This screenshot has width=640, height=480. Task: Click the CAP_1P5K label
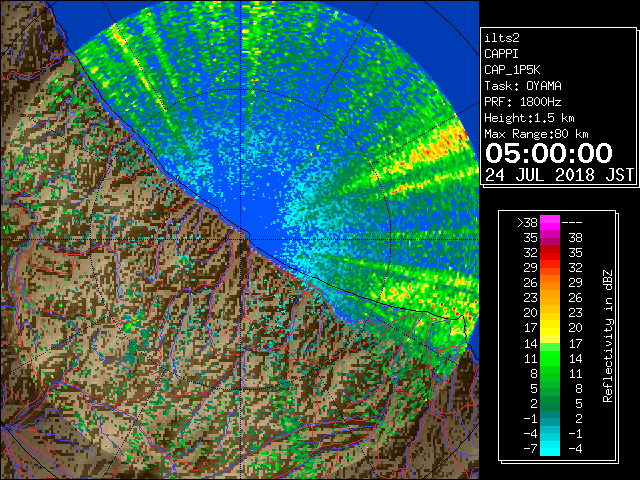point(512,70)
